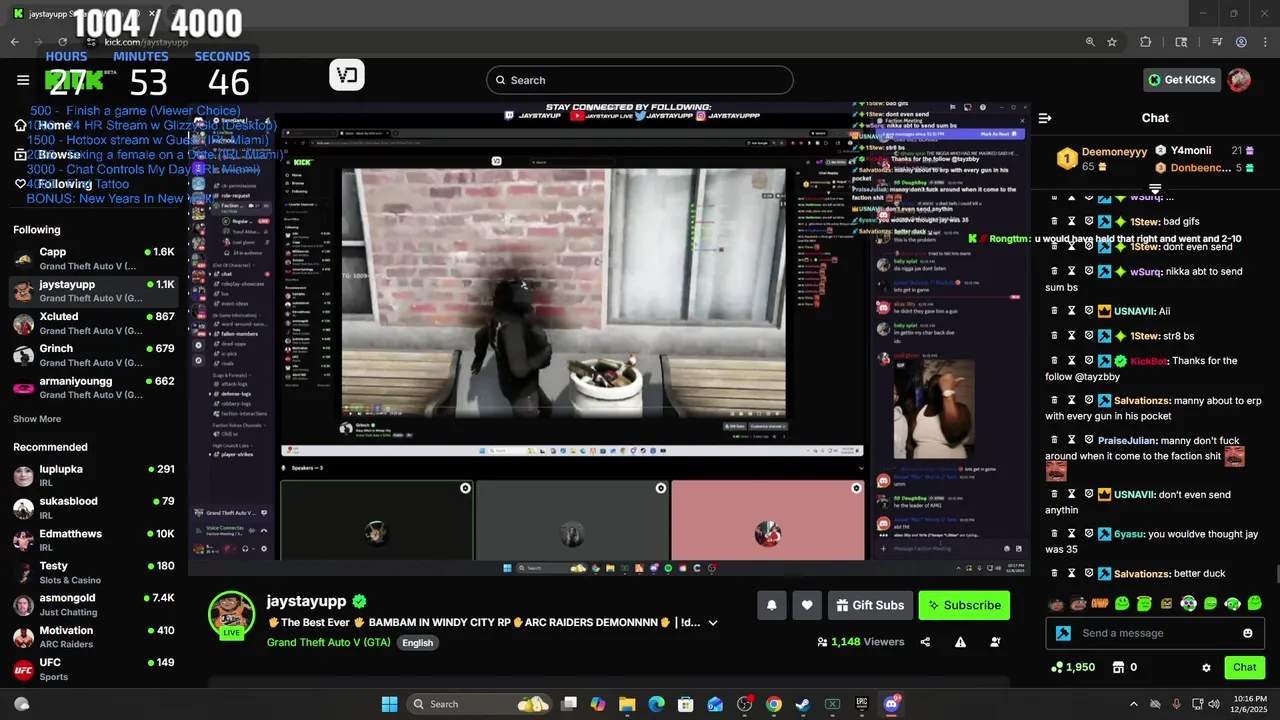
Task: Expand the stream title chevron
Action: pos(713,622)
